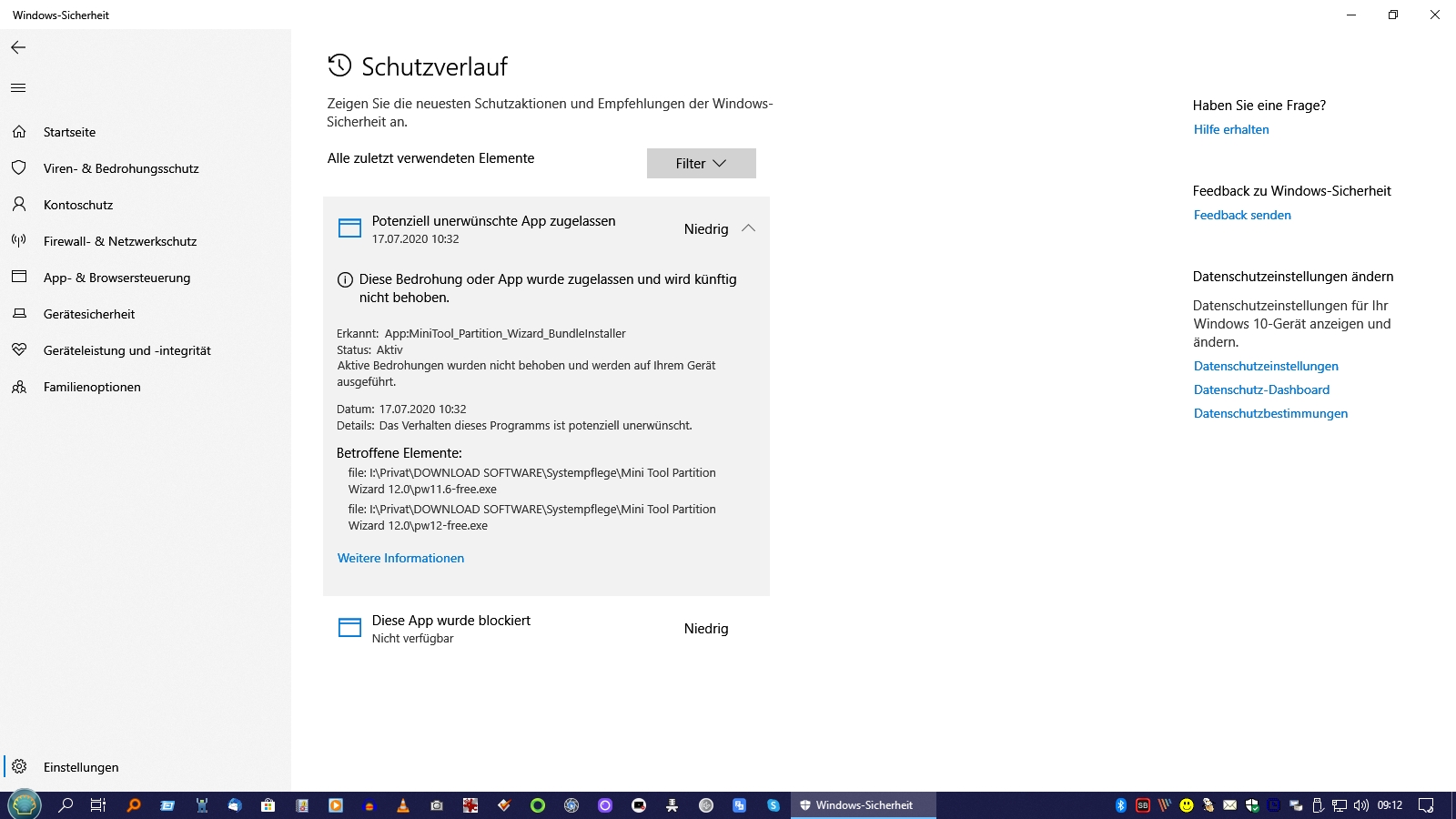Viewport: 1456px width, 819px height.
Task: Expand 'Diese App wurde blockiert' entry
Action: point(546,629)
